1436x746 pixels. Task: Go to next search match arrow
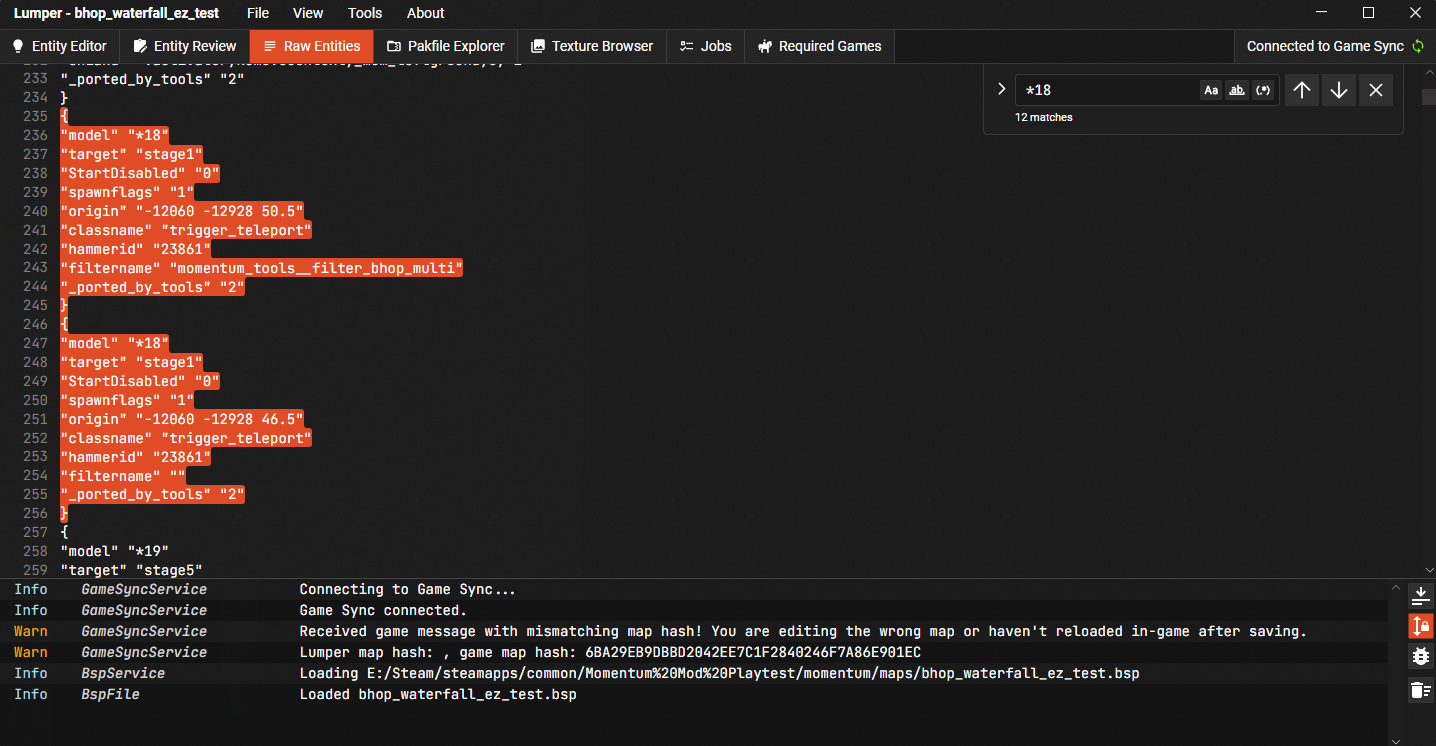click(1339, 90)
